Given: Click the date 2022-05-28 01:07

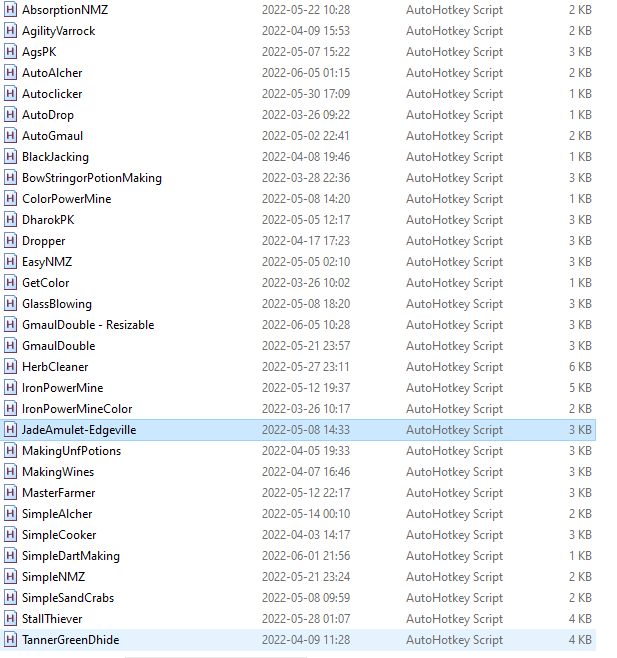Looking at the screenshot, I should click(306, 619).
